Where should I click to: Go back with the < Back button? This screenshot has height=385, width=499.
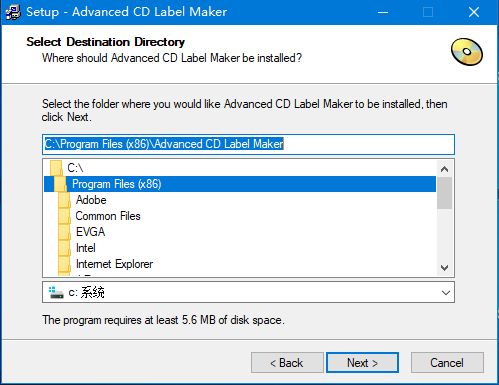click(287, 362)
